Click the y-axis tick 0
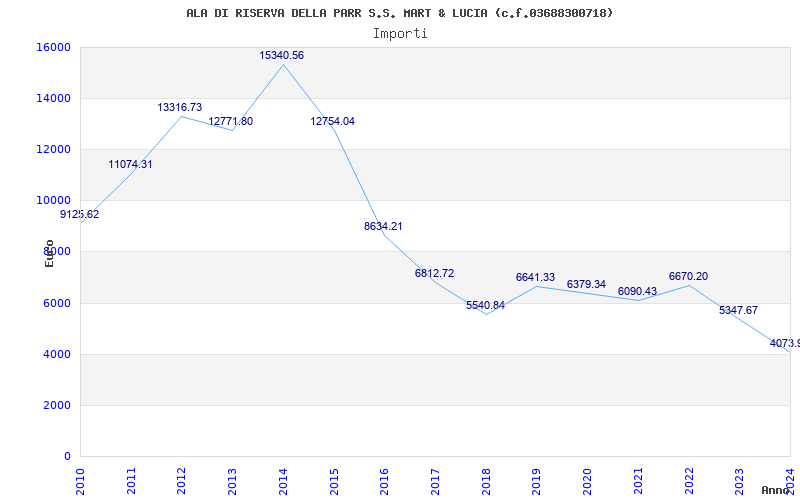The width and height of the screenshot is (800, 500). coord(67,457)
